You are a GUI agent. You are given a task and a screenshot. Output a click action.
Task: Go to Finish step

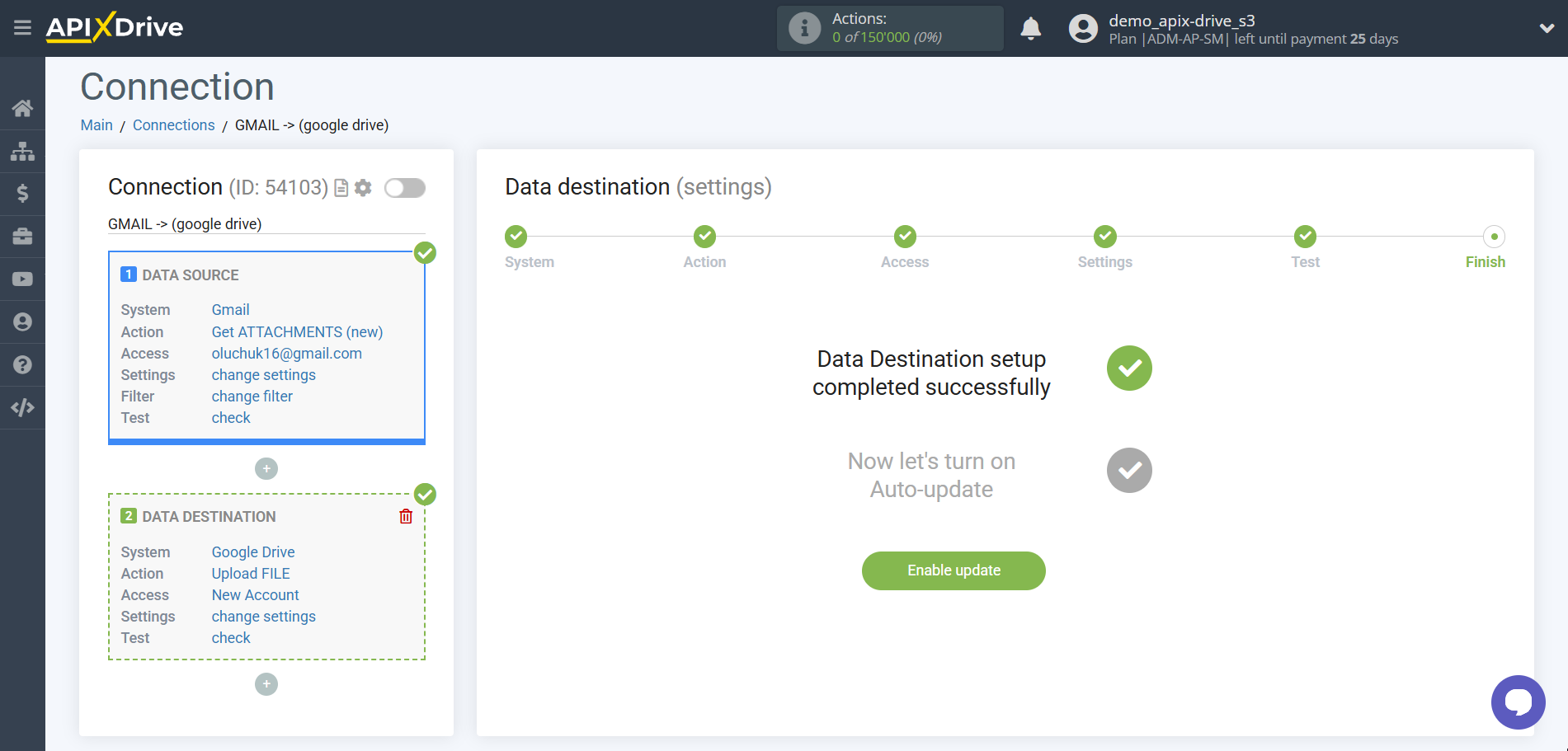(x=1494, y=237)
